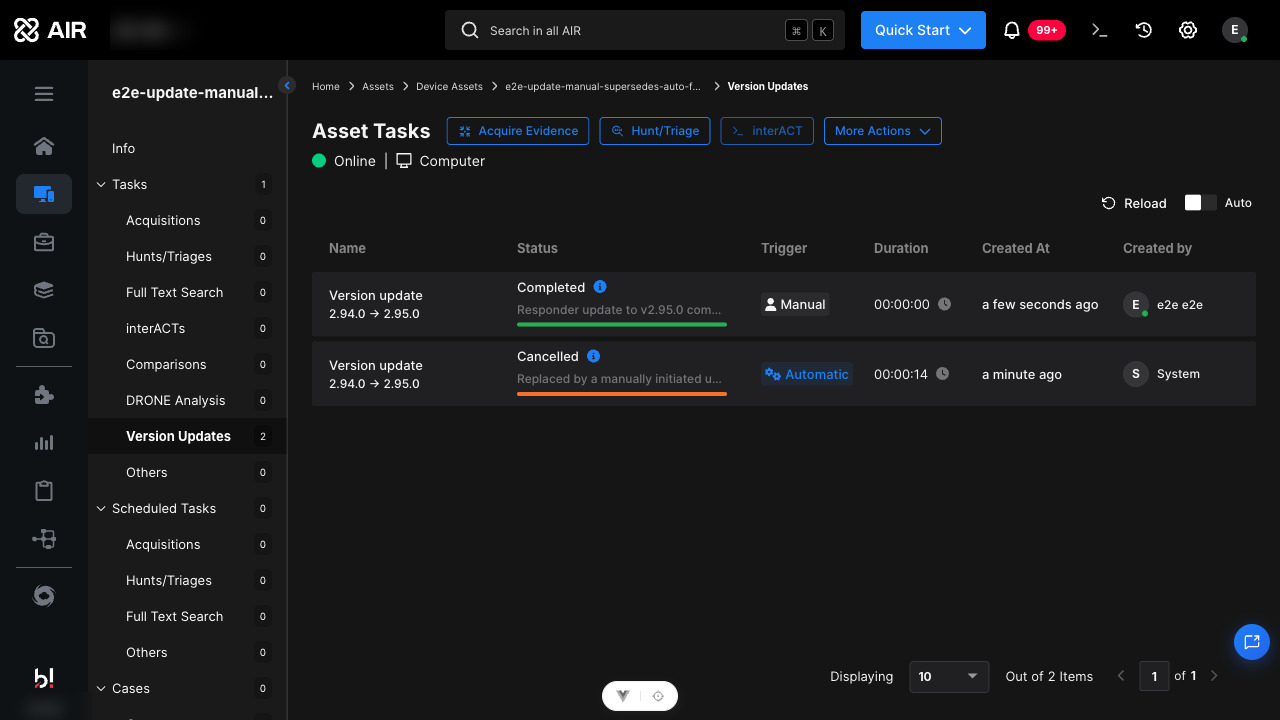This screenshot has width=1280, height=720.
Task: Open the network hierarchy icon in left rail
Action: (x=44, y=539)
